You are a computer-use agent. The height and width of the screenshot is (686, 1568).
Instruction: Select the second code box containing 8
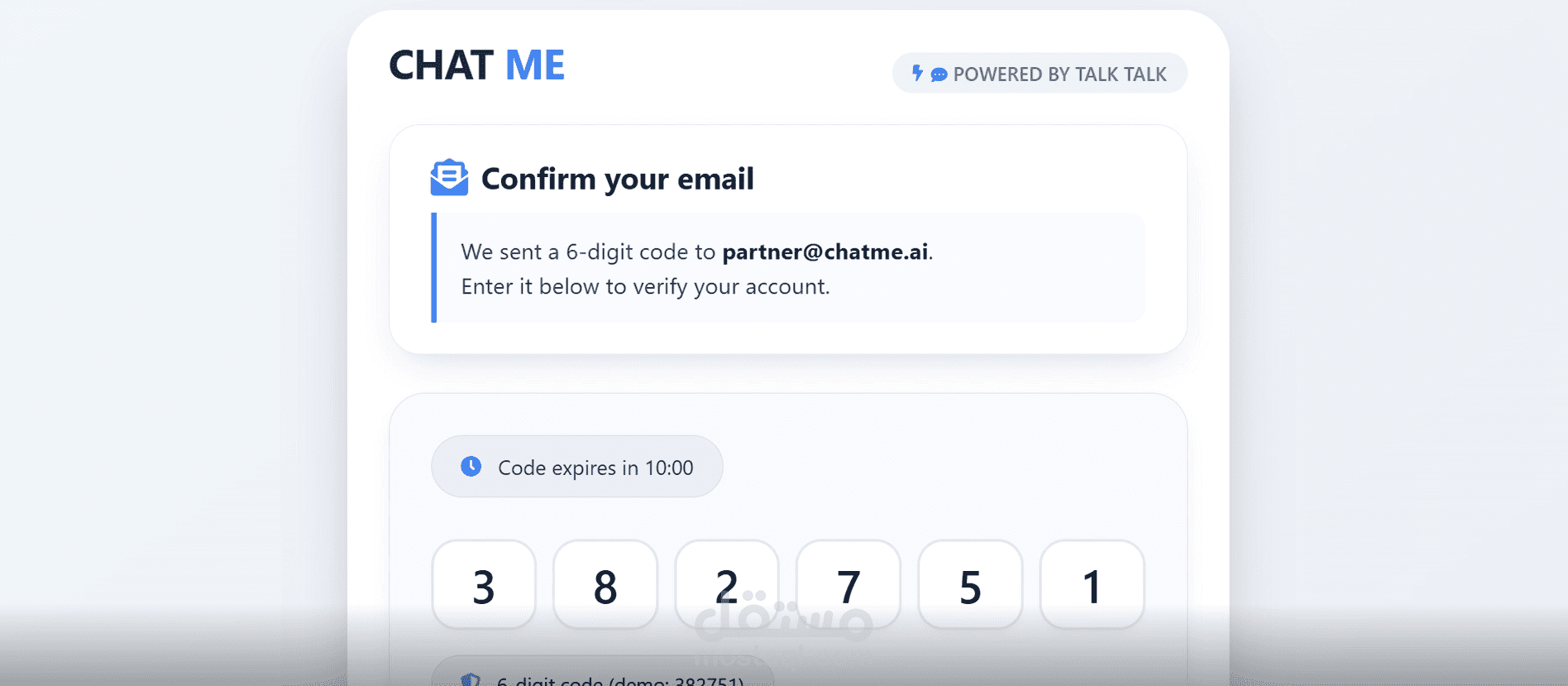coord(605,585)
